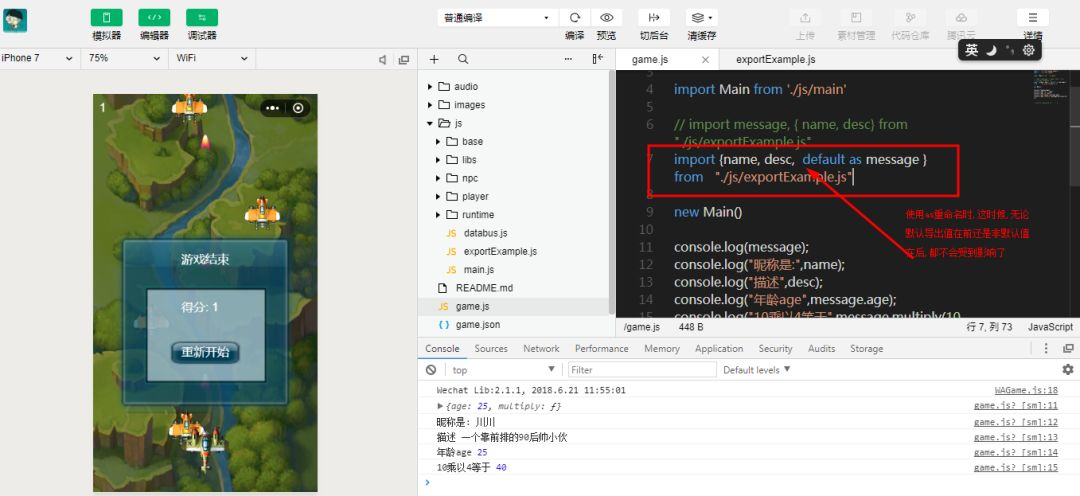The width and height of the screenshot is (1080, 496).
Task: Undock the devtools panel icon
Action: click(x=1068, y=349)
